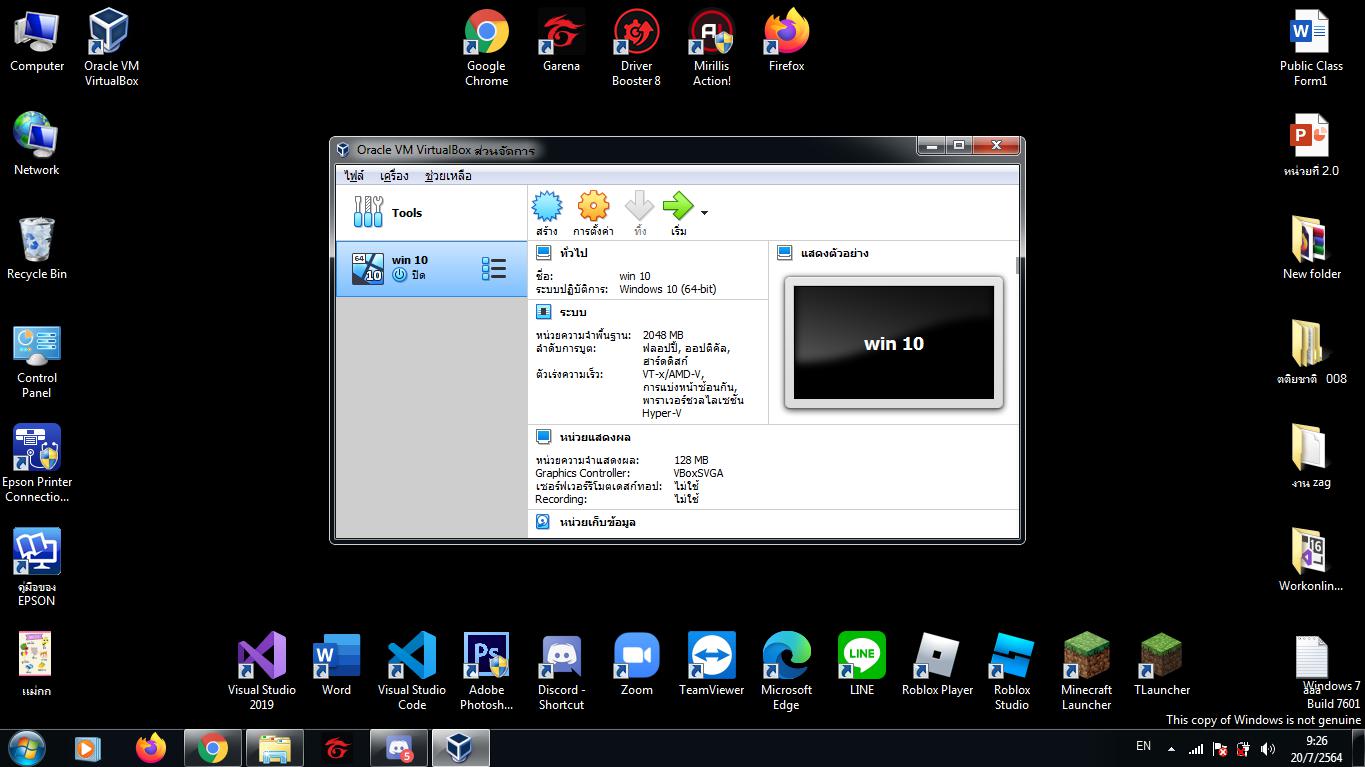The width and height of the screenshot is (1365, 767).
Task: Open the Recycle Bin icon
Action: pos(37,248)
